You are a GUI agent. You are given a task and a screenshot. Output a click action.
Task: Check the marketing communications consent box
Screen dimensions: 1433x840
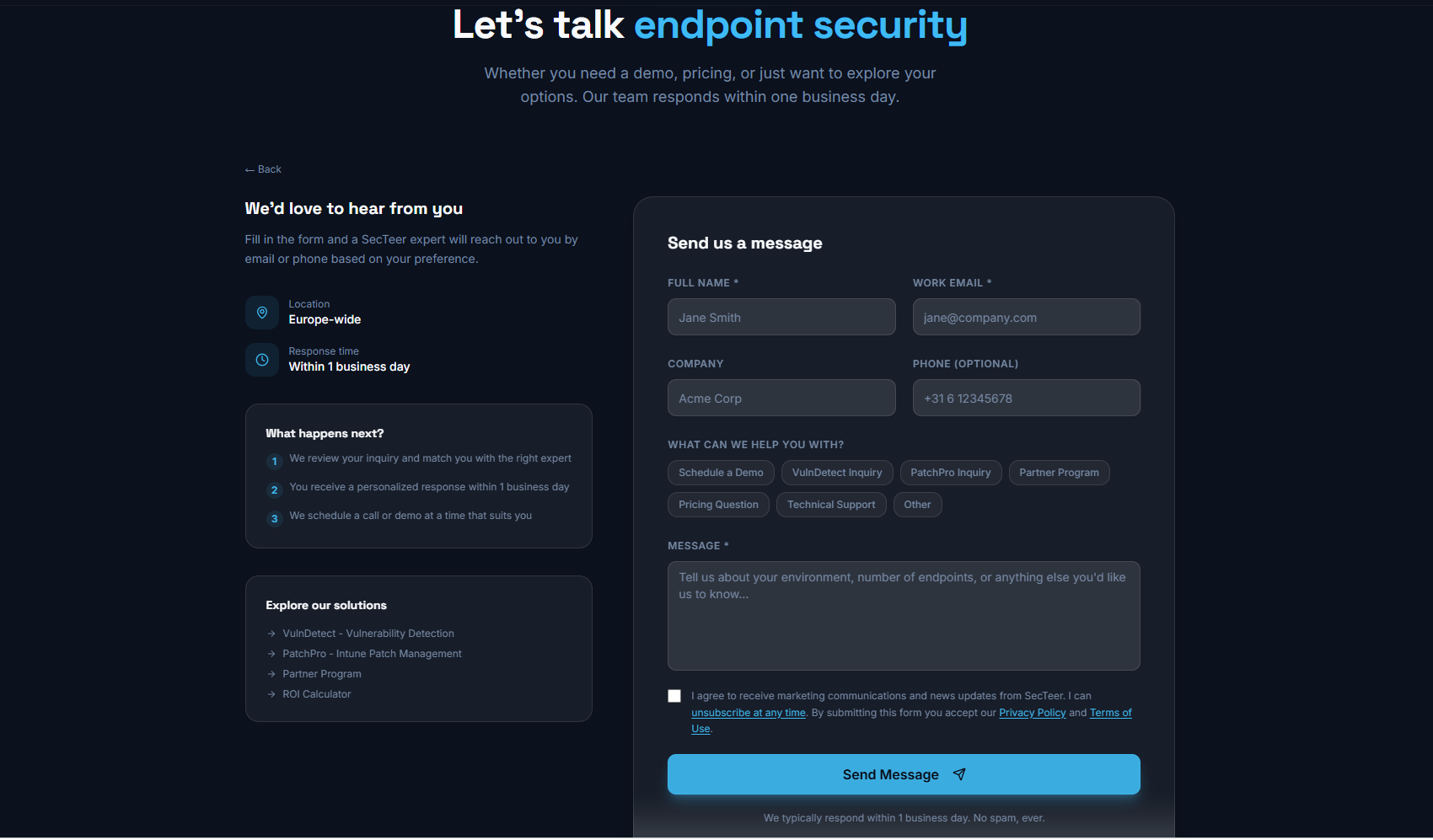[x=674, y=696]
